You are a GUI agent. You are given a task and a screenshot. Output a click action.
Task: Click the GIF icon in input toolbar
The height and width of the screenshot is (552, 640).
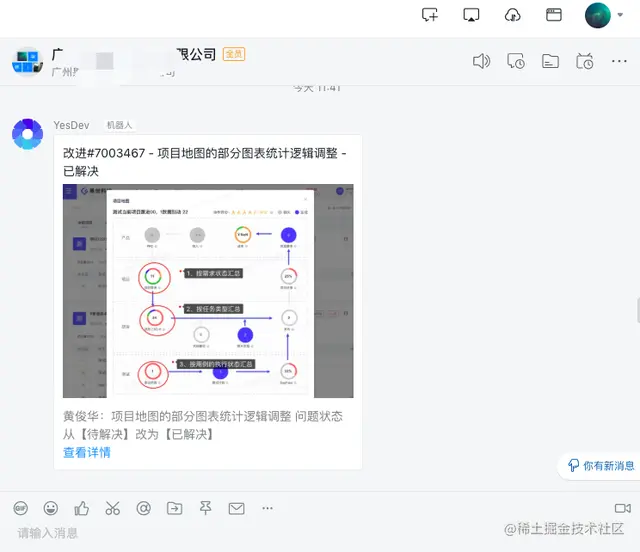pyautogui.click(x=20, y=508)
